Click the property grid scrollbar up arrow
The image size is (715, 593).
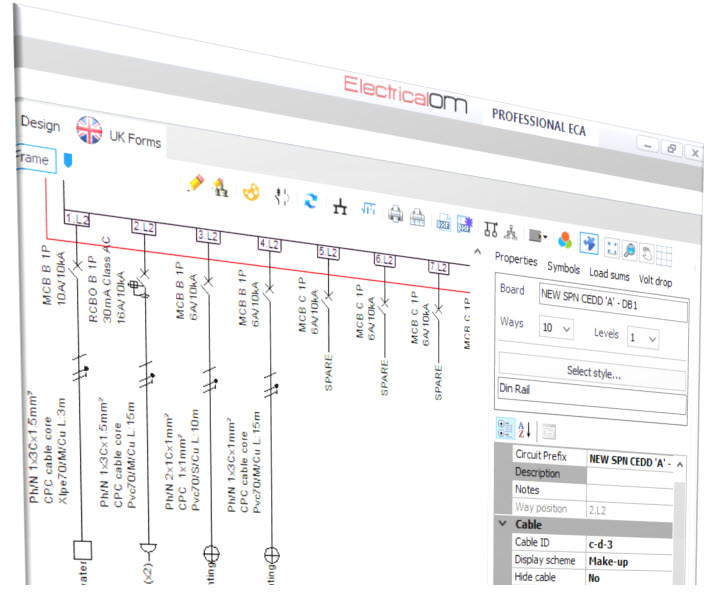click(679, 465)
